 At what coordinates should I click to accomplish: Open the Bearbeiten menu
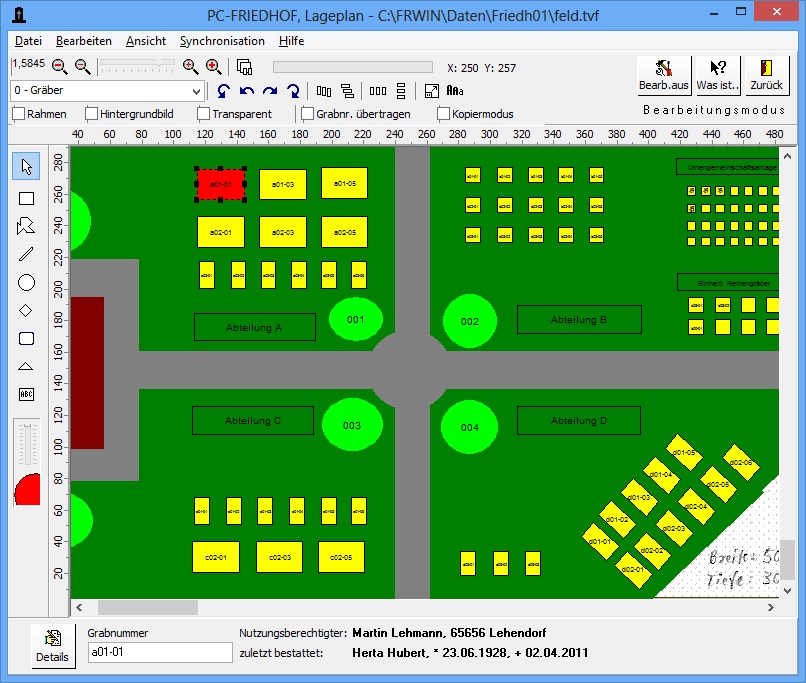point(84,41)
